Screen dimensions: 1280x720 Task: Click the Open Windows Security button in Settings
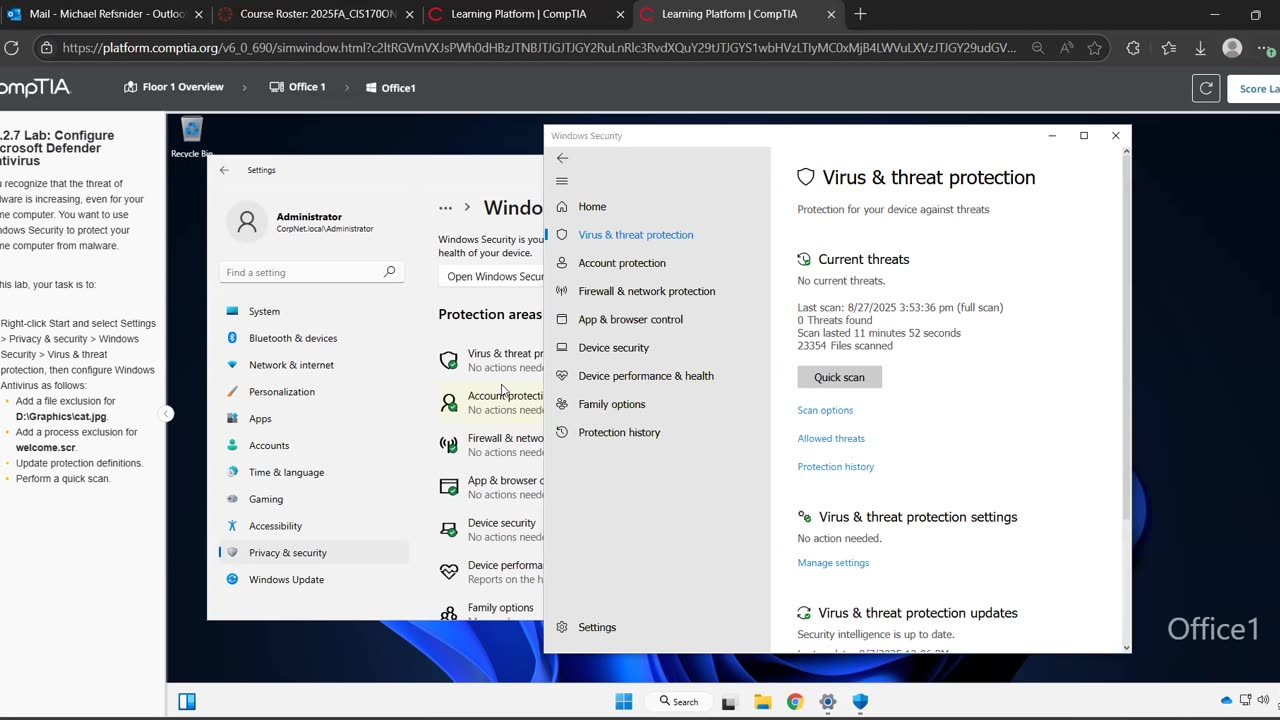point(492,276)
